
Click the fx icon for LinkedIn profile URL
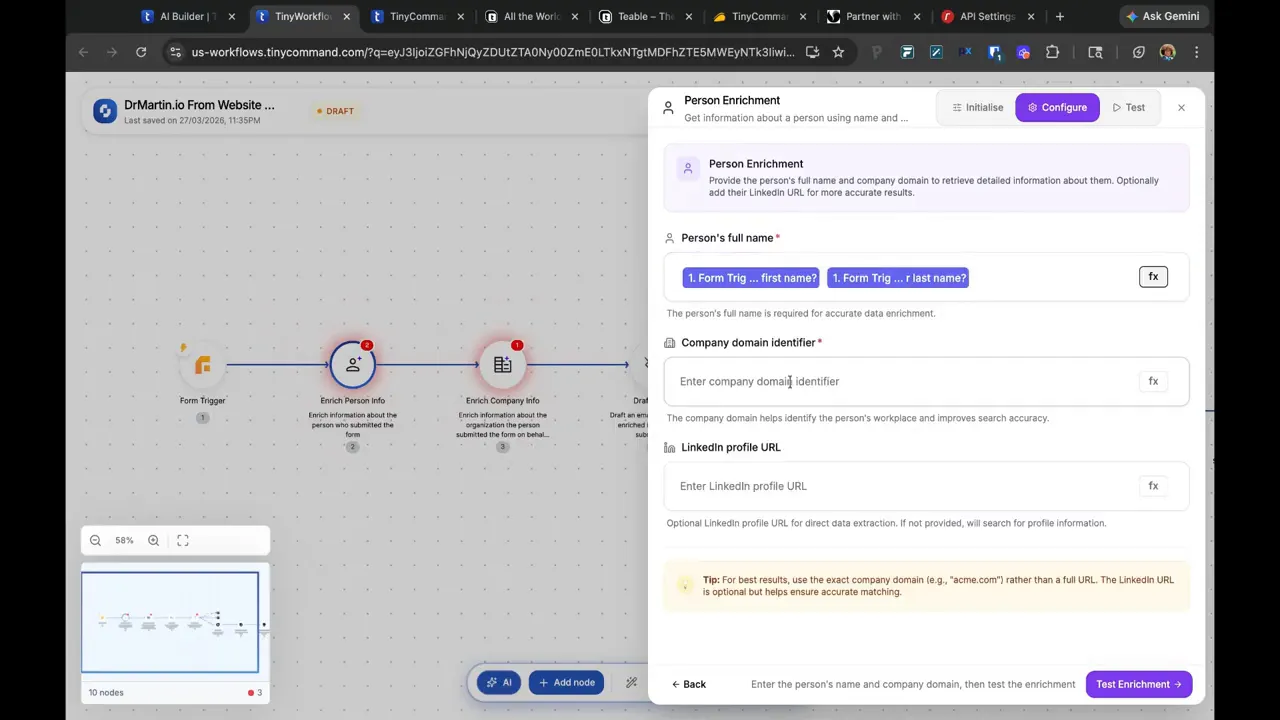click(1153, 486)
